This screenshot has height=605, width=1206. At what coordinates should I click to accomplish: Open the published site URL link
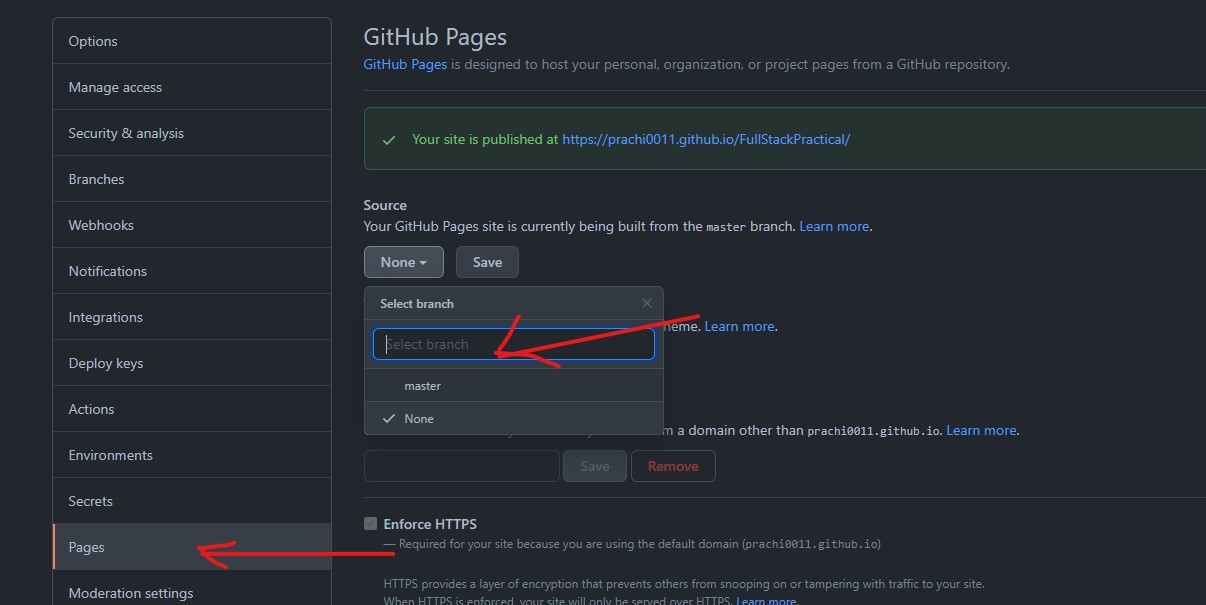tap(706, 139)
